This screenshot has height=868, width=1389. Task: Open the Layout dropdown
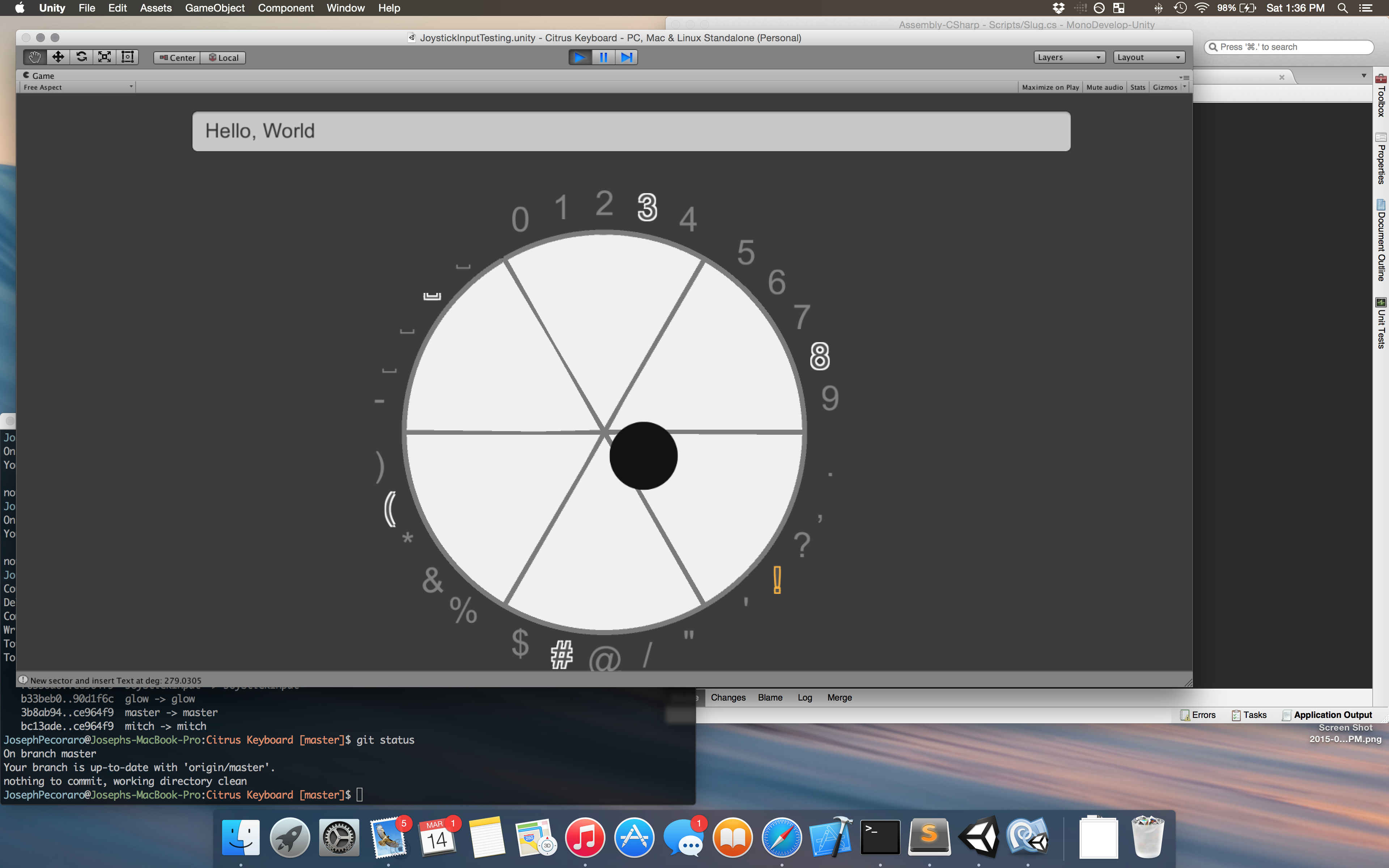coord(1148,58)
